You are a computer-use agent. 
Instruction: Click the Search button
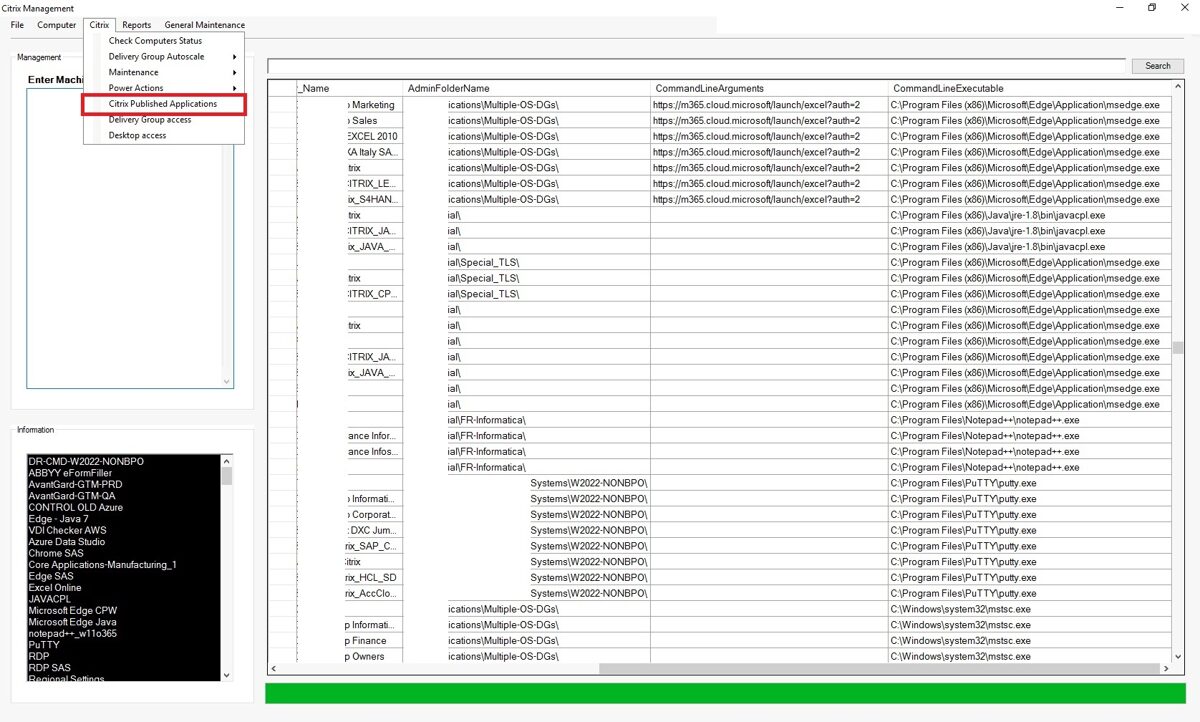1158,66
